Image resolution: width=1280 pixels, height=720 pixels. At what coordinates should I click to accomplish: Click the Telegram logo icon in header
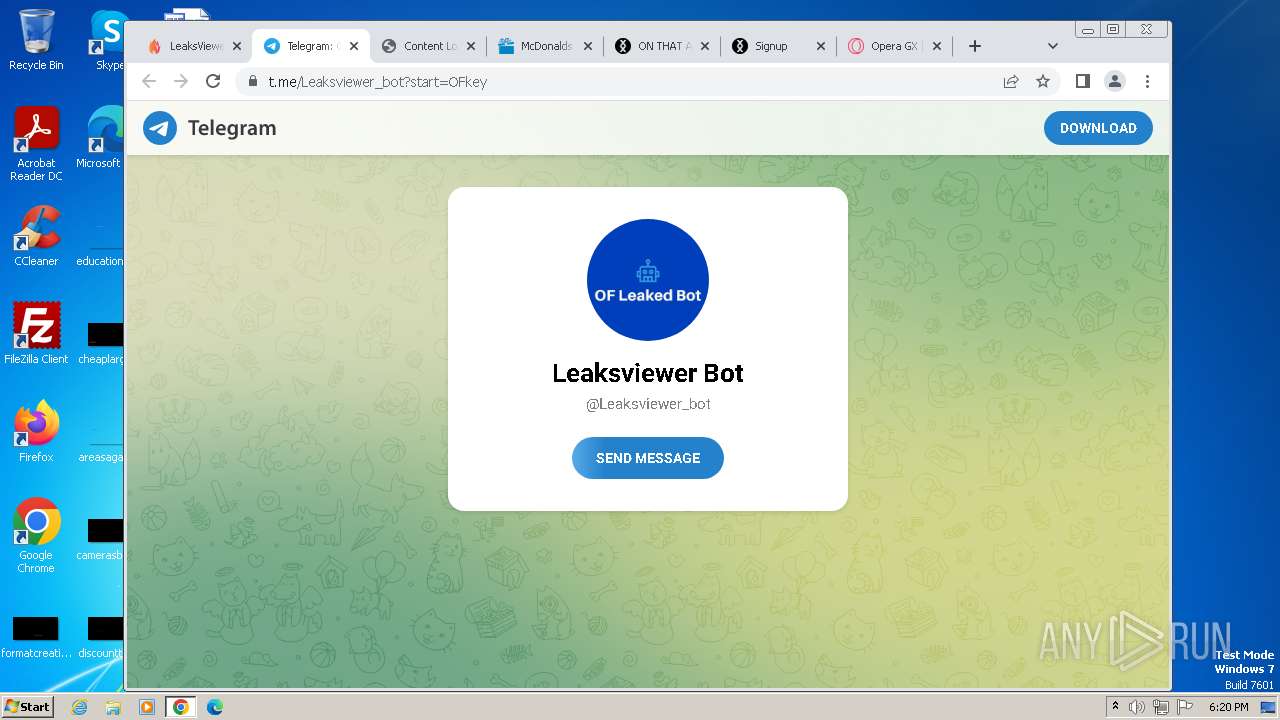coord(160,128)
